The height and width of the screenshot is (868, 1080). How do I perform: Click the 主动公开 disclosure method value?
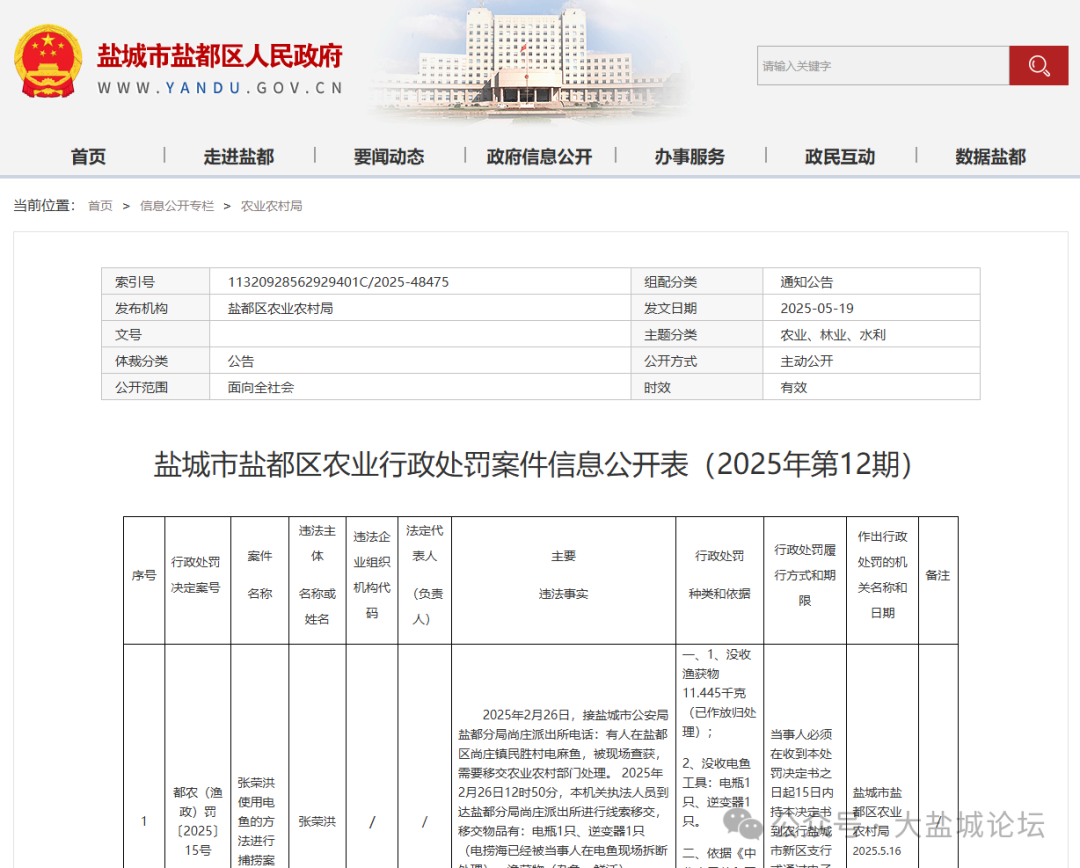point(807,361)
